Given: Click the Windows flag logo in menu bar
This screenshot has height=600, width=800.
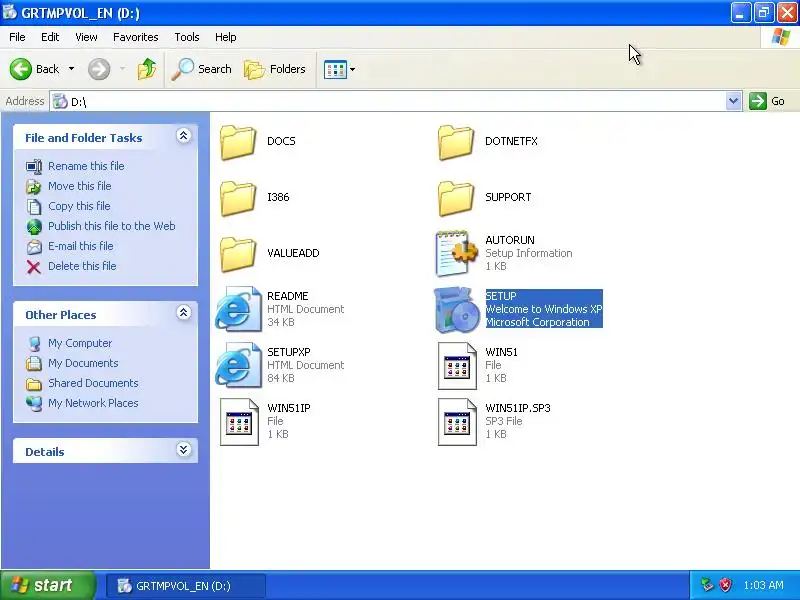Looking at the screenshot, I should point(781,37).
